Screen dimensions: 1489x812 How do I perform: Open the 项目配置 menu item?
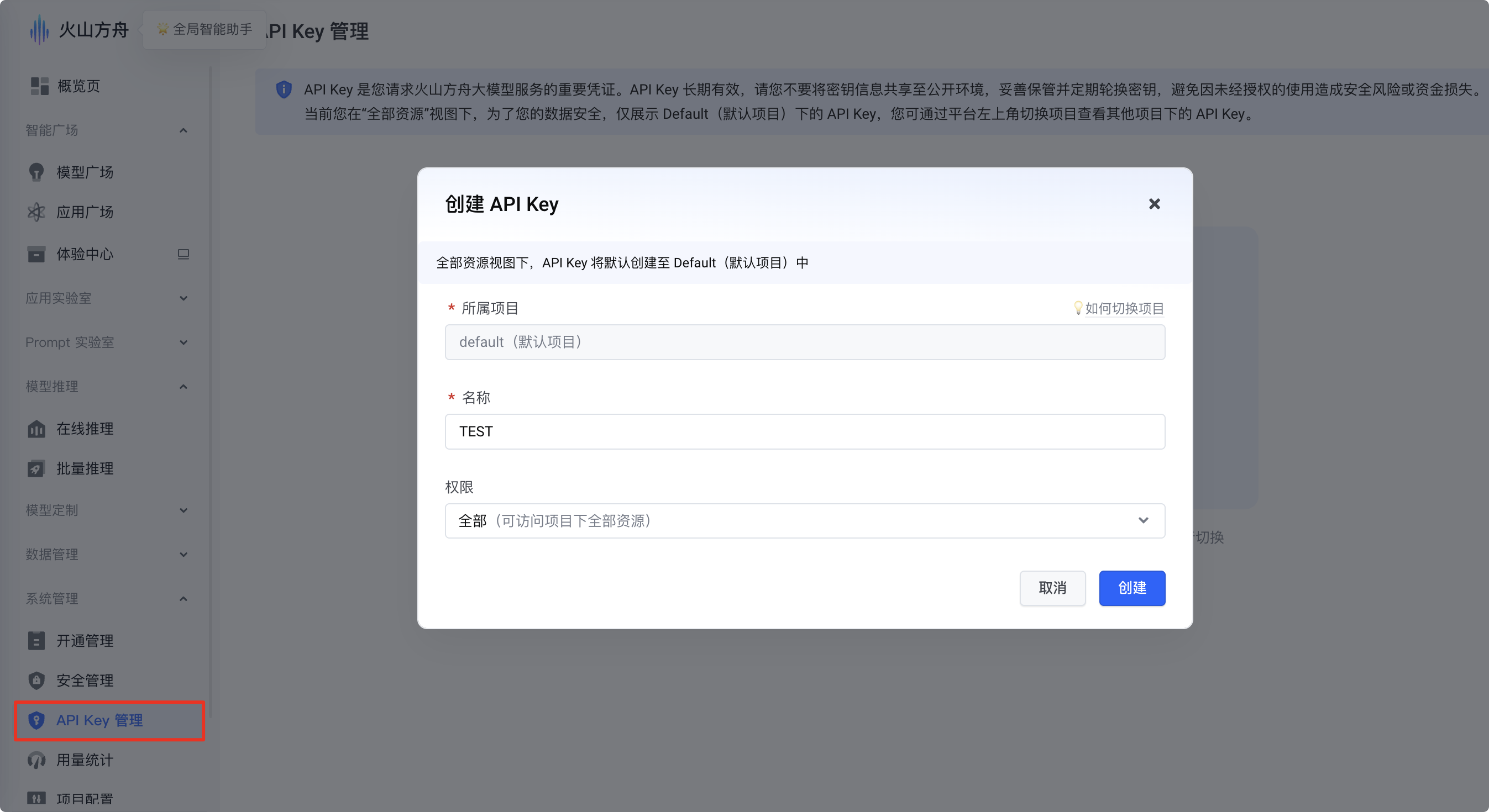[85, 799]
